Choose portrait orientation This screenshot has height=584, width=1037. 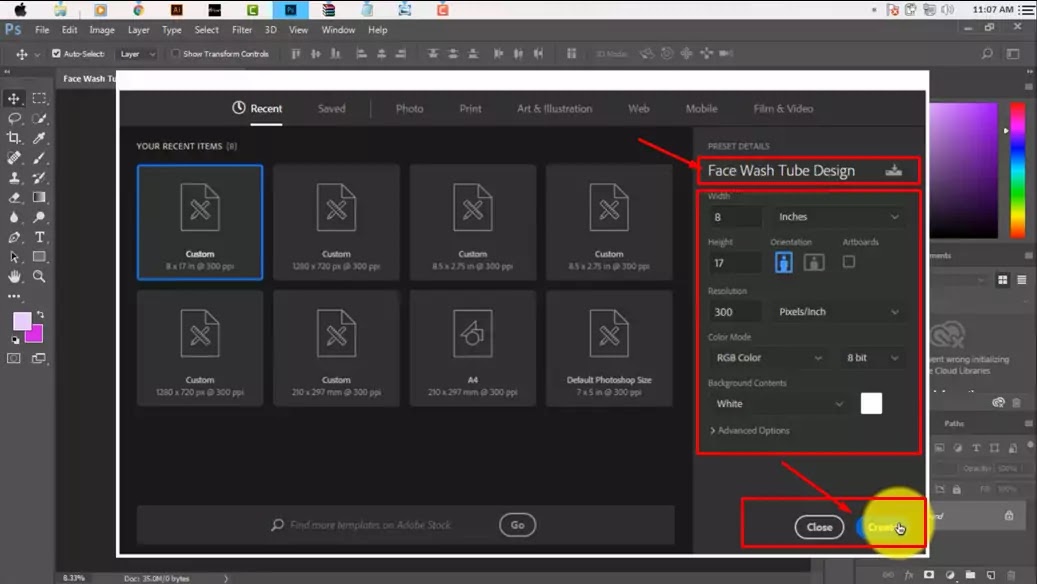tap(784, 263)
